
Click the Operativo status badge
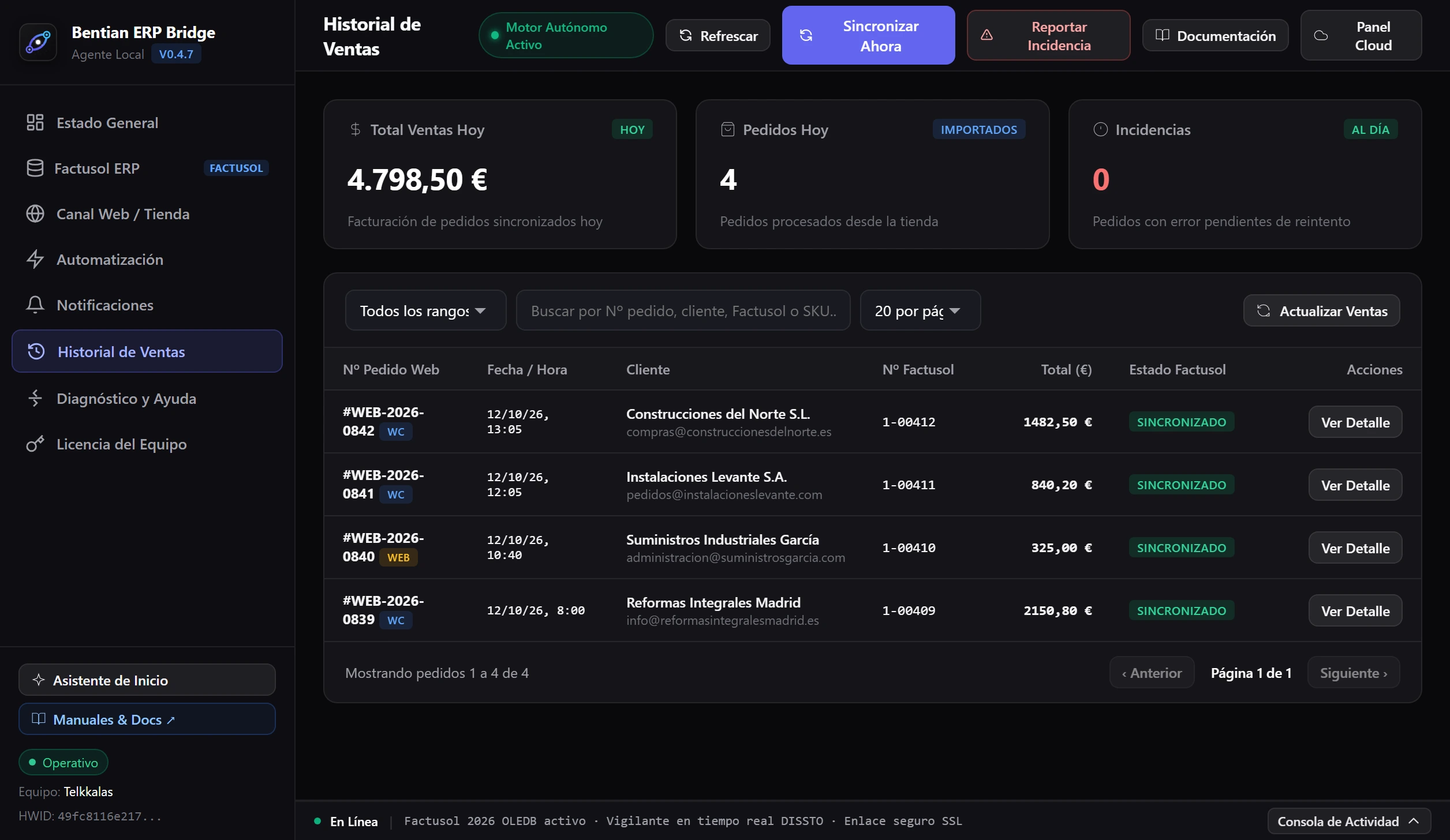coord(63,763)
